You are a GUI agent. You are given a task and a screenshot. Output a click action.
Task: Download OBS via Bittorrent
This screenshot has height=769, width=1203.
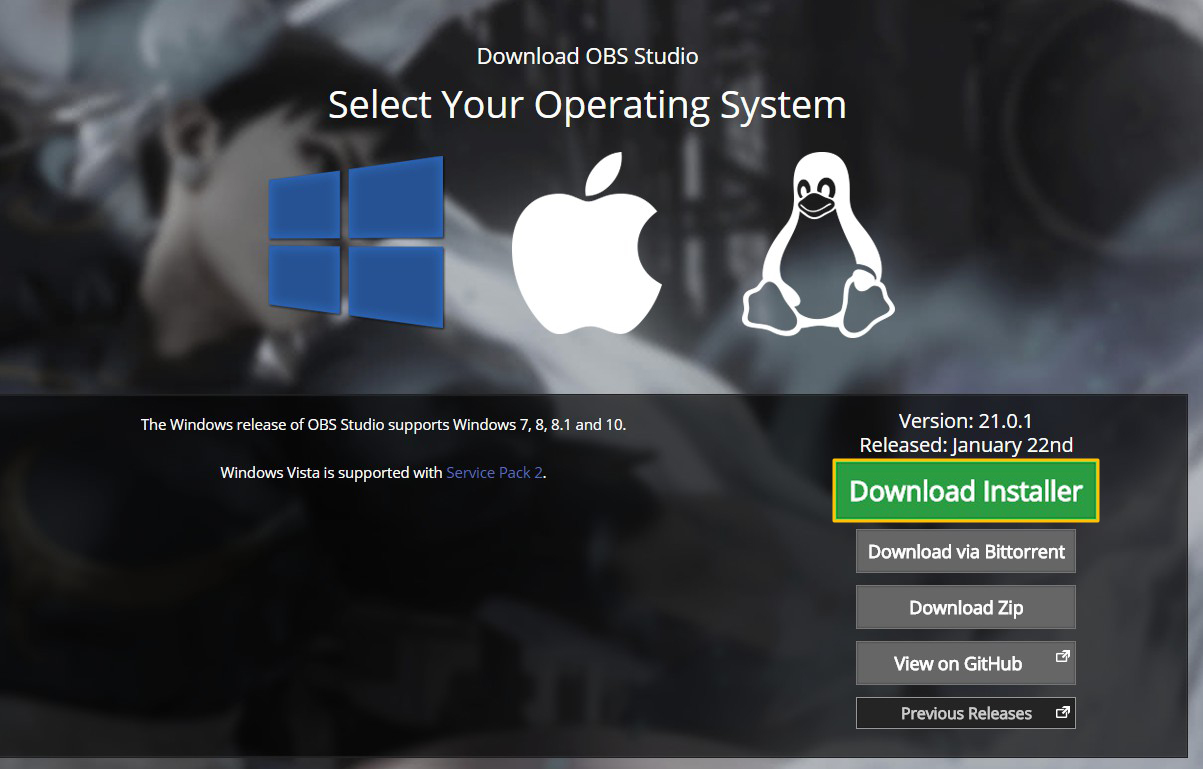[x=966, y=551]
